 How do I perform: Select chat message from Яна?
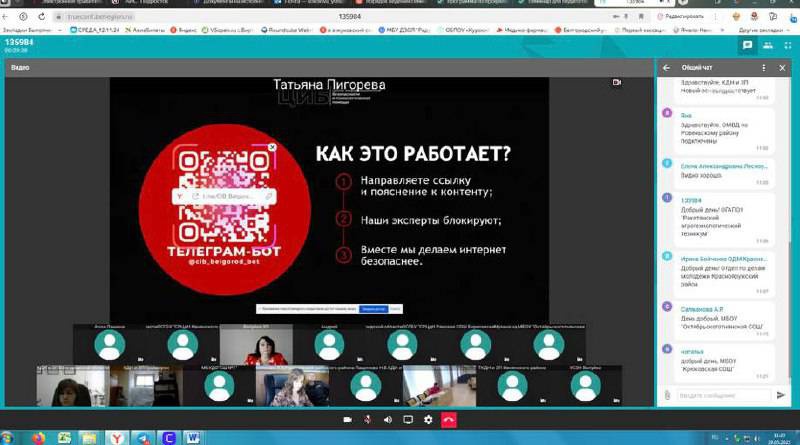pyautogui.click(x=724, y=131)
